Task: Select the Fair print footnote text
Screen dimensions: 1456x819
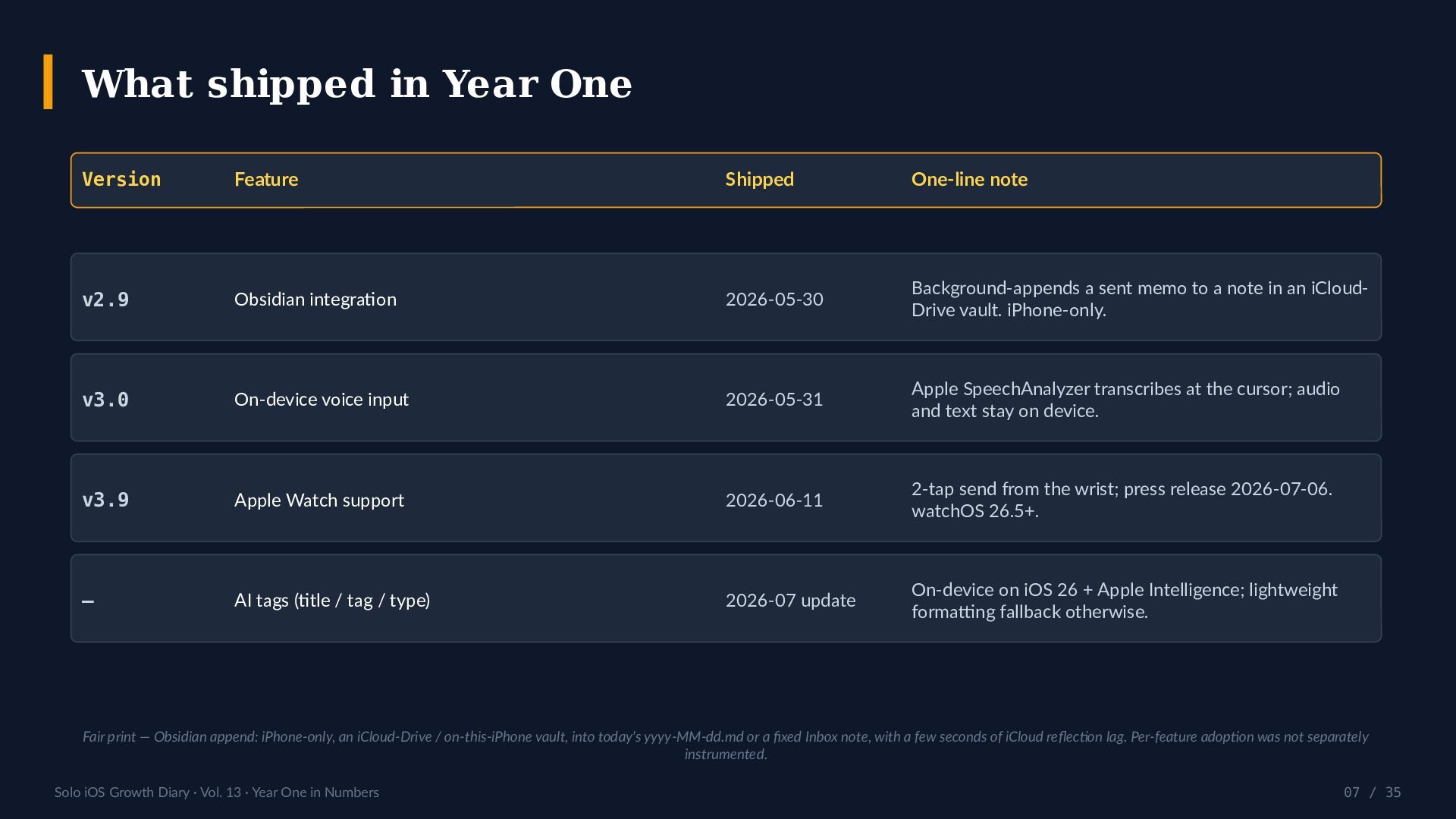Action: [726, 745]
